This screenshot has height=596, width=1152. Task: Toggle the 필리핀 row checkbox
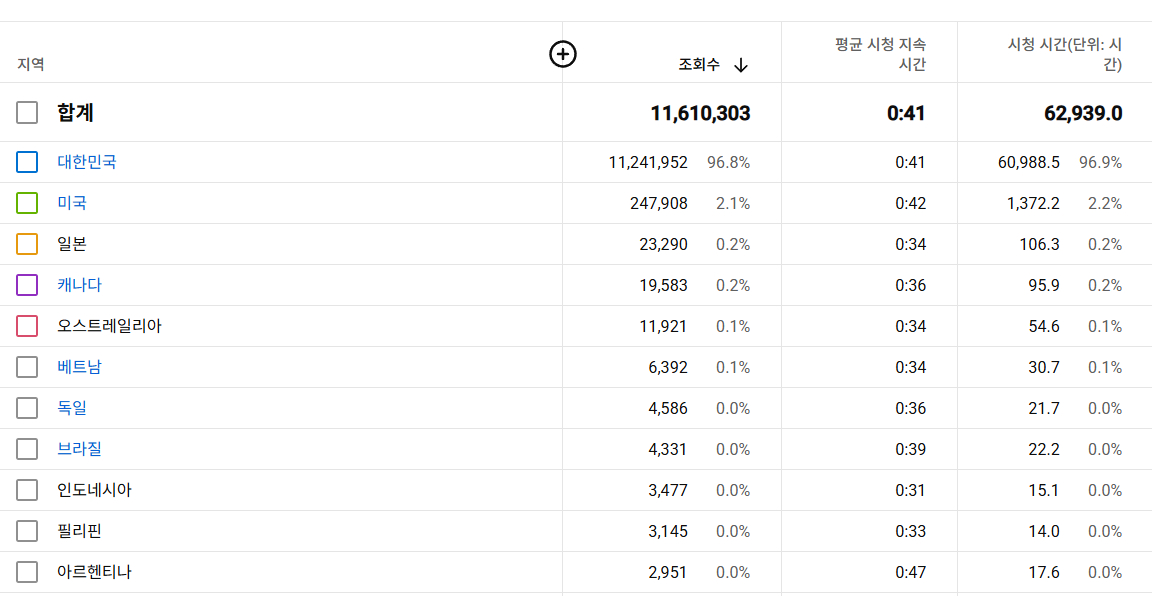pos(27,531)
